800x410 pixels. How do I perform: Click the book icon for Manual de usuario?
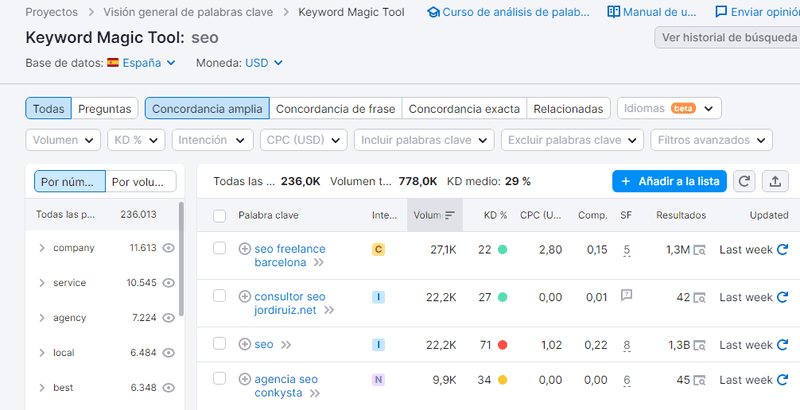614,12
